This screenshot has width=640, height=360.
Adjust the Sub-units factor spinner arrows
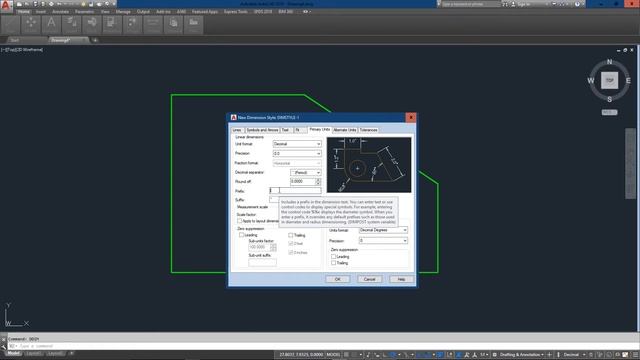pos(273,247)
